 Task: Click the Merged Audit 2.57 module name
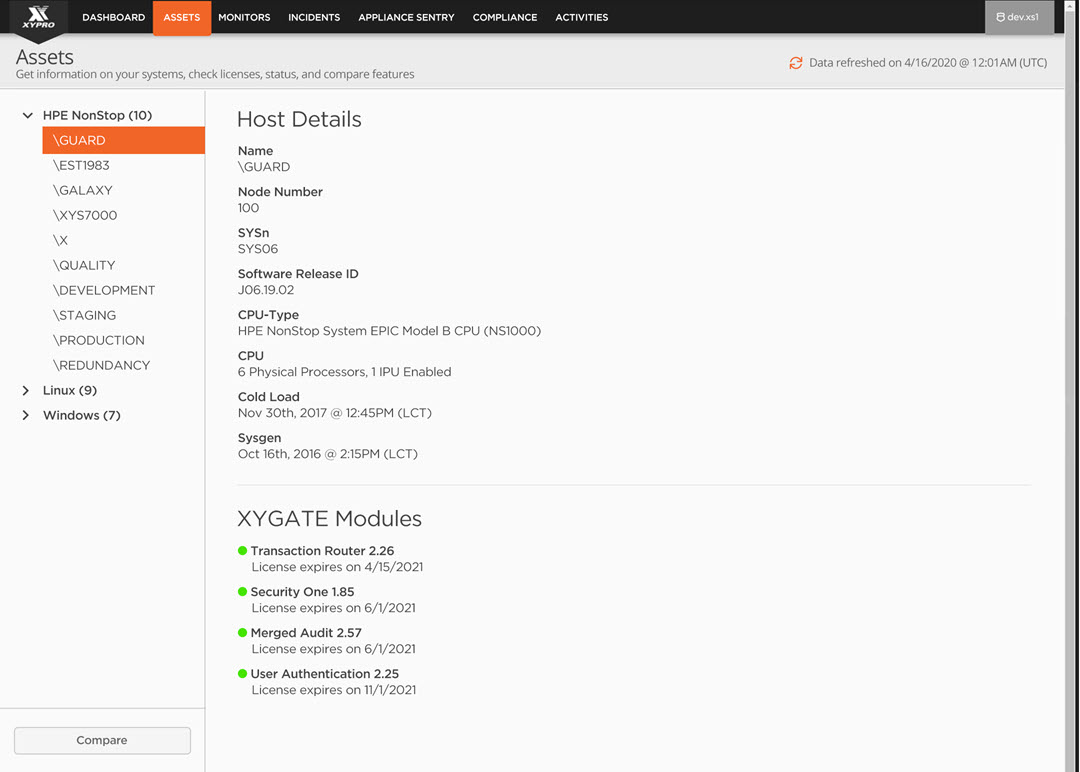(x=306, y=633)
